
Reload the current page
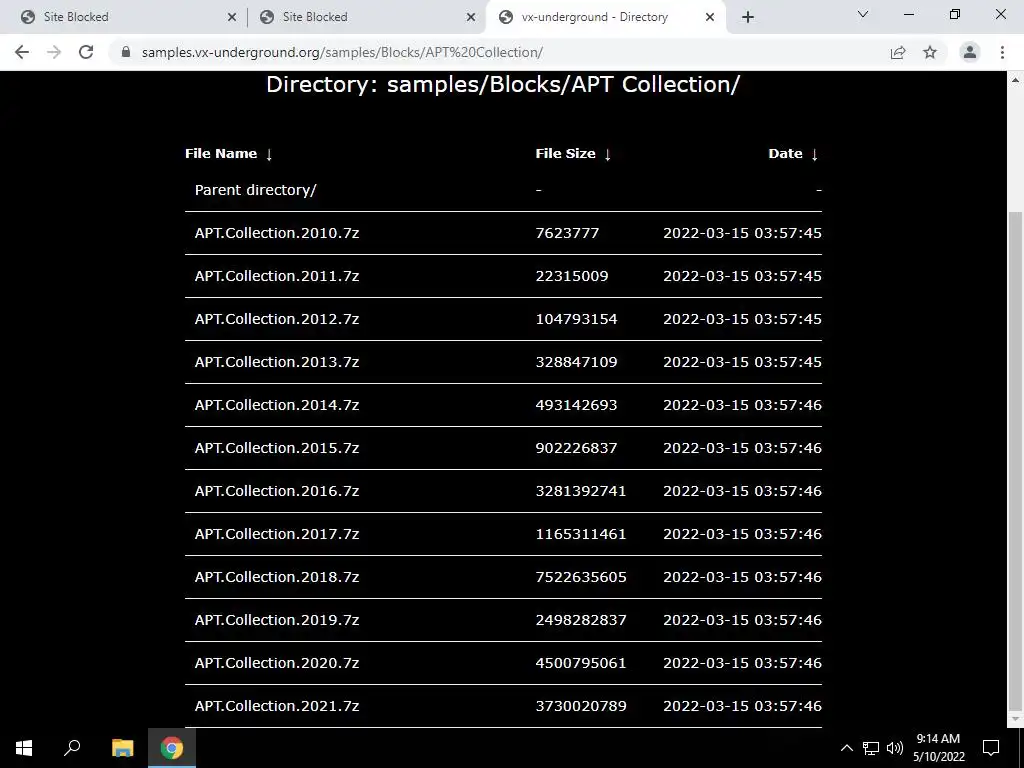[x=86, y=52]
